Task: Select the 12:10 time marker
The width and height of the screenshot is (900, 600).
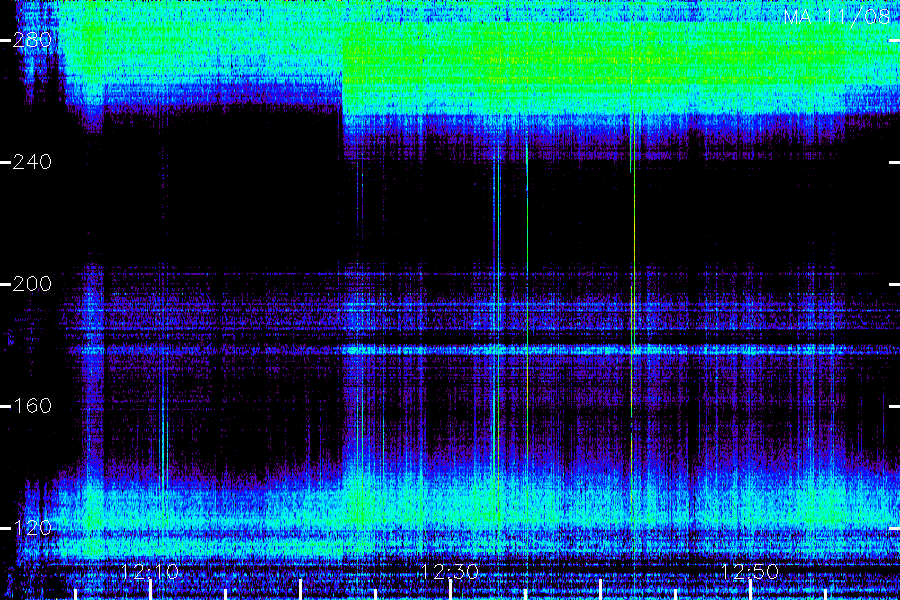Action: (x=150, y=572)
